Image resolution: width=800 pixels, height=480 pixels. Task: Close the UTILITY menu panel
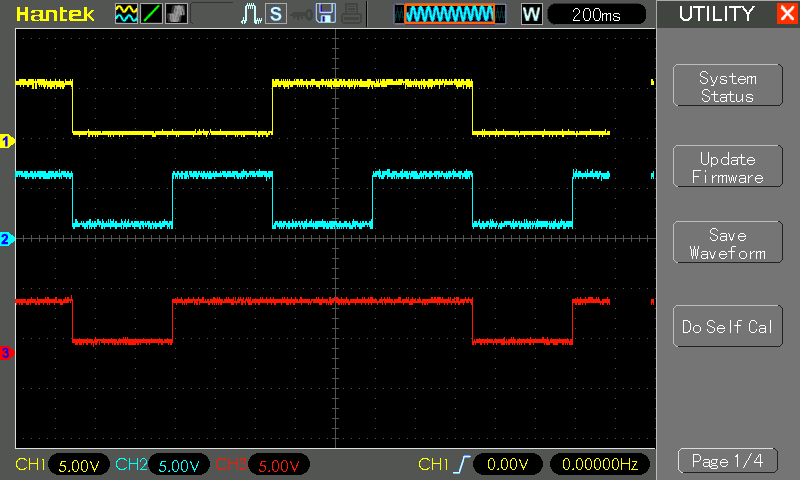tap(786, 14)
